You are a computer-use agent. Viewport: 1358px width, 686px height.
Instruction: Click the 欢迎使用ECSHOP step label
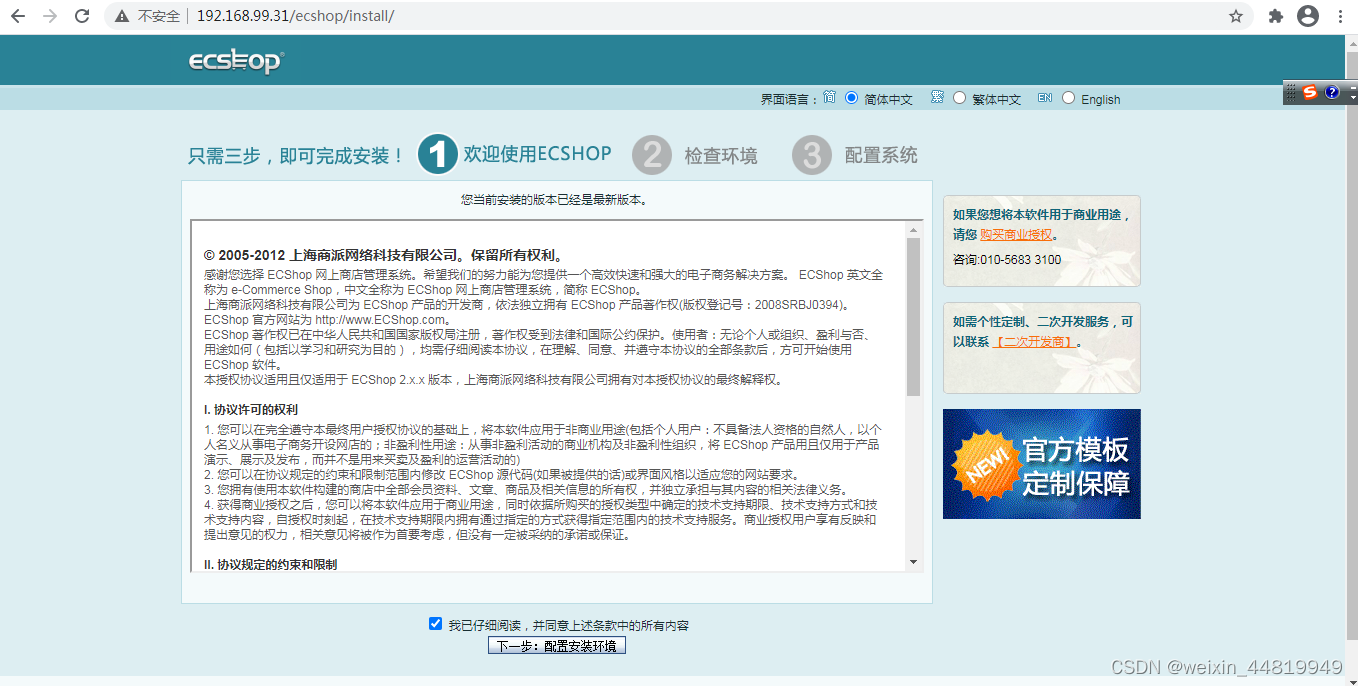tap(537, 154)
